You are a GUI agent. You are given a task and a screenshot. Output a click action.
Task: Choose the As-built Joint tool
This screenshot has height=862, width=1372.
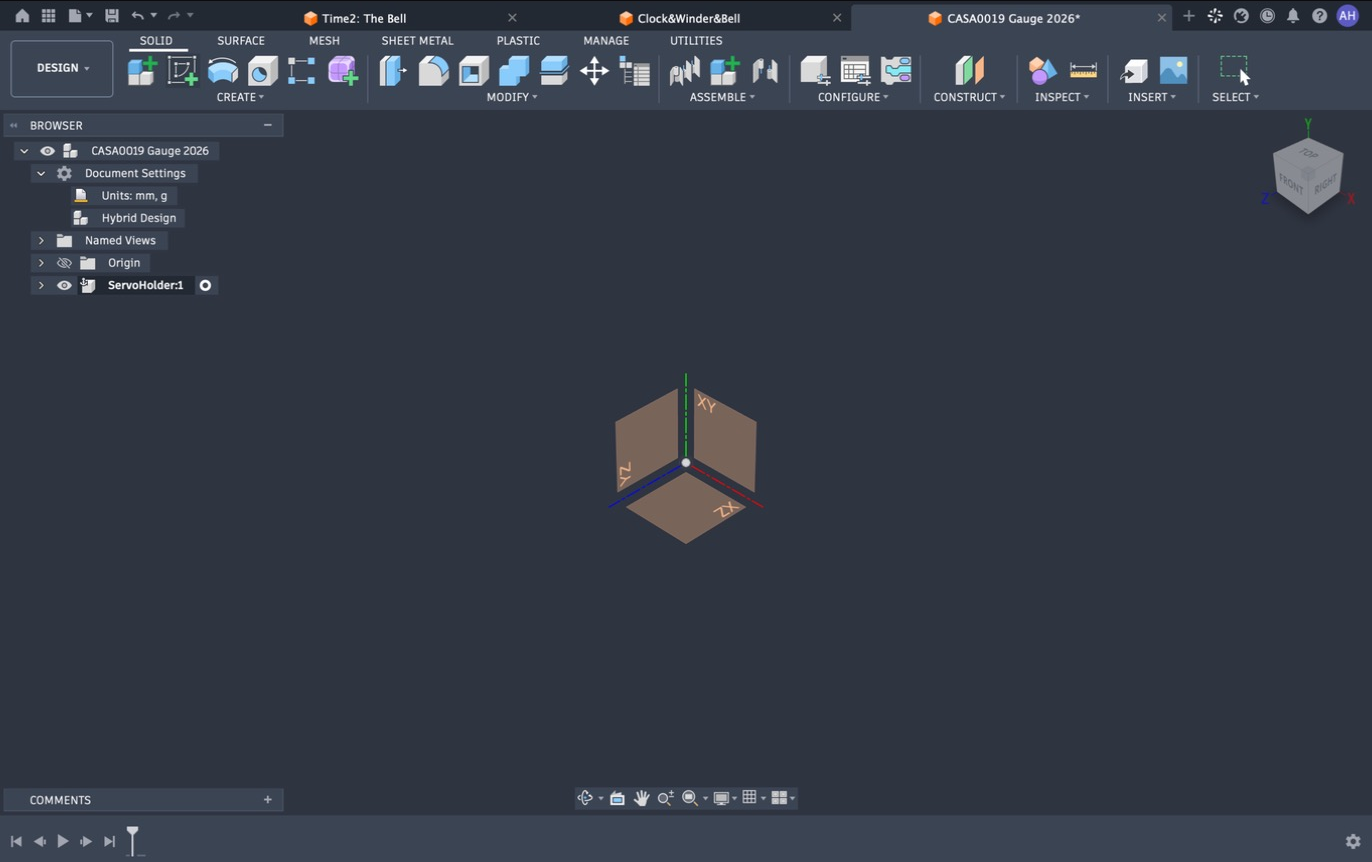tap(764, 70)
